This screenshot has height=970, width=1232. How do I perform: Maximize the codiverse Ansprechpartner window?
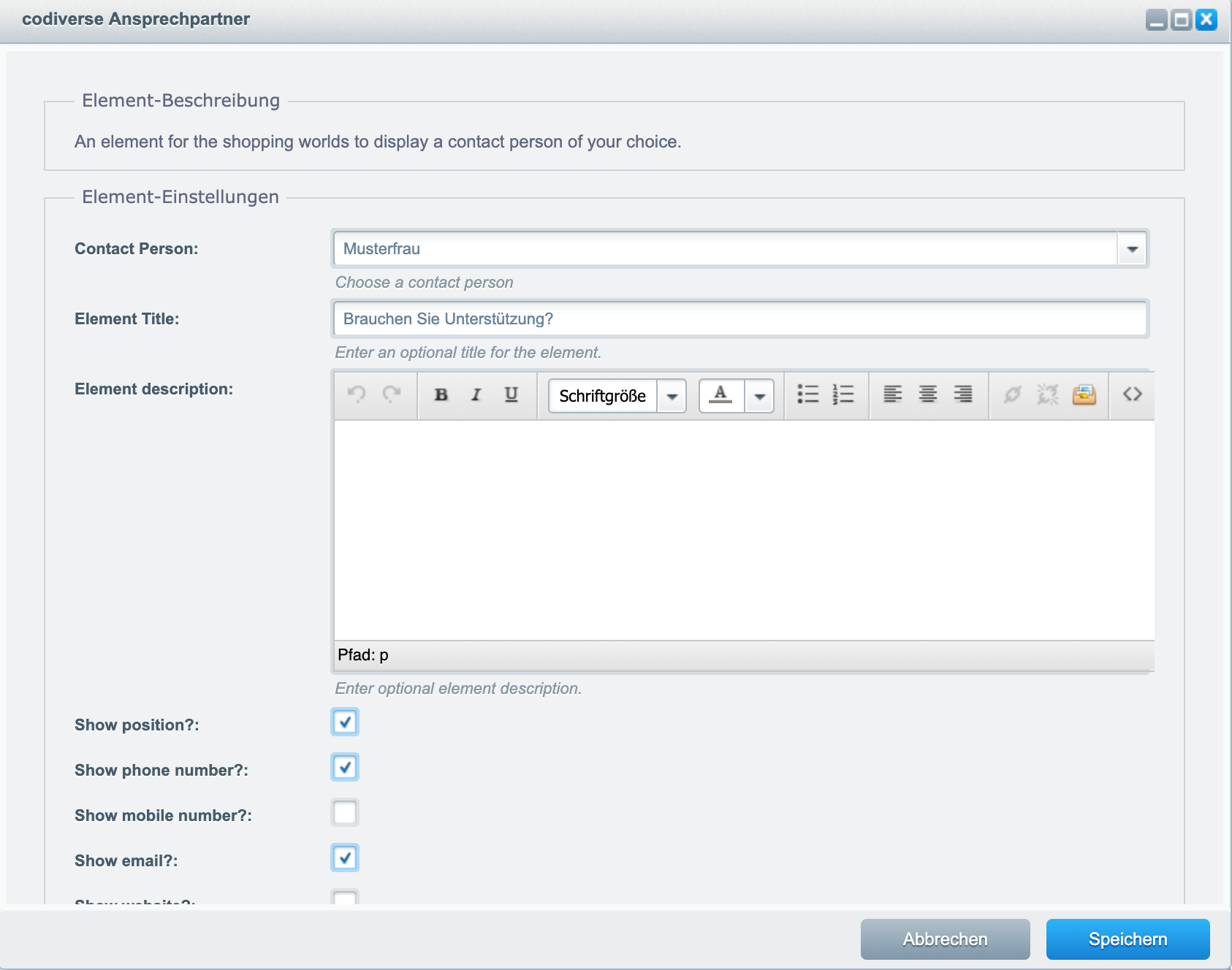pyautogui.click(x=1181, y=20)
